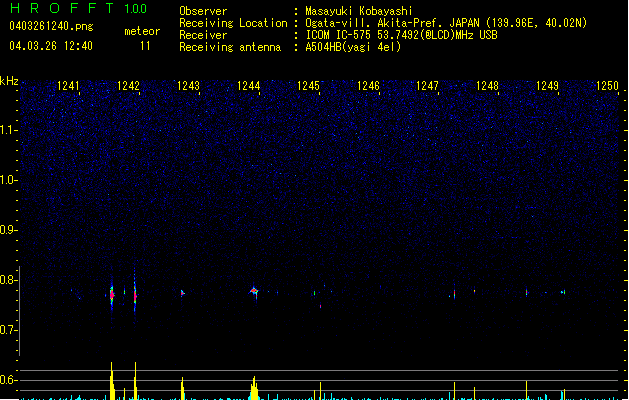629x400 pixels.
Task: Click the 0.7 kHz frequency tick label
Action: pyautogui.click(x=8, y=330)
